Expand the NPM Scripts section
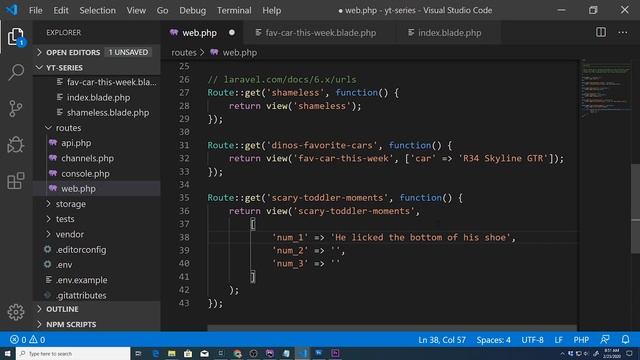640x360 pixels. pyautogui.click(x=96, y=324)
